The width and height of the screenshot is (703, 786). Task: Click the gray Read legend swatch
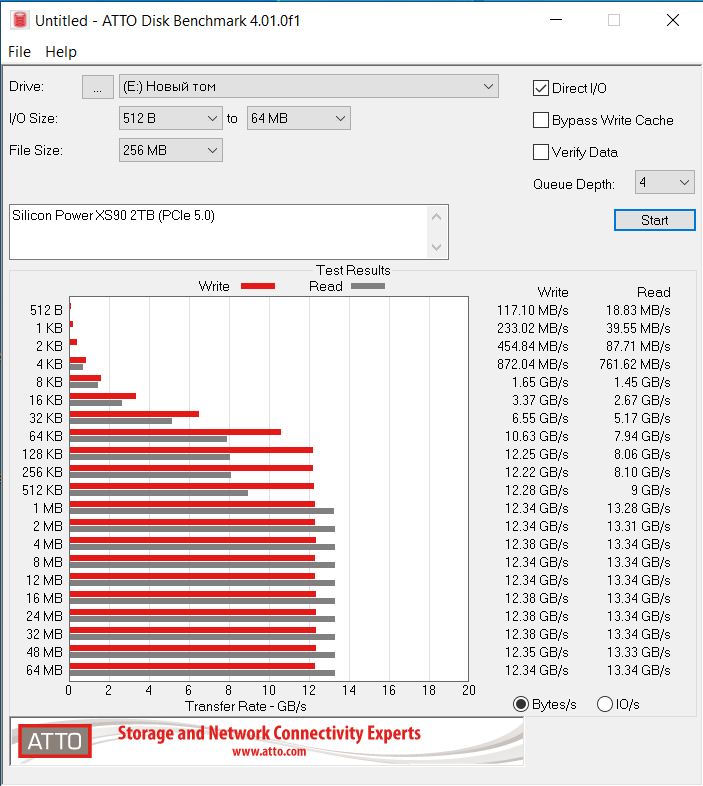(x=368, y=286)
